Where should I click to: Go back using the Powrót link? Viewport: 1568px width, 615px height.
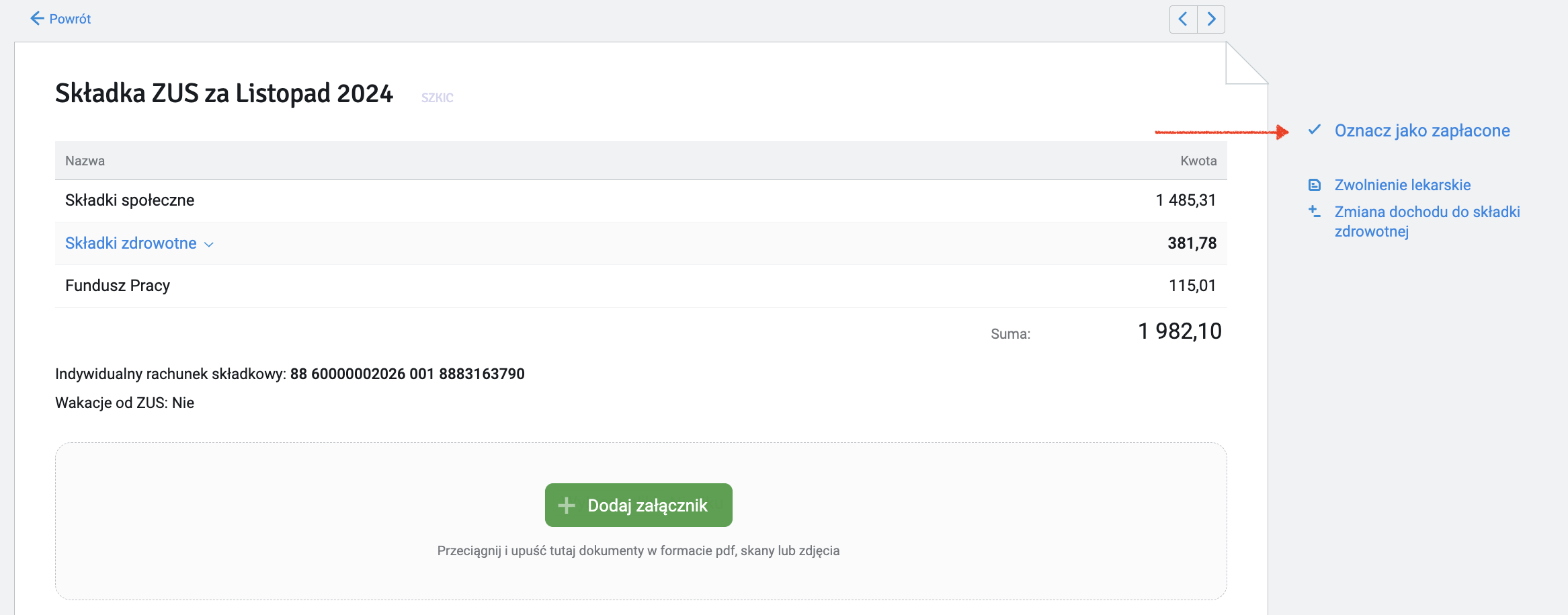[60, 19]
